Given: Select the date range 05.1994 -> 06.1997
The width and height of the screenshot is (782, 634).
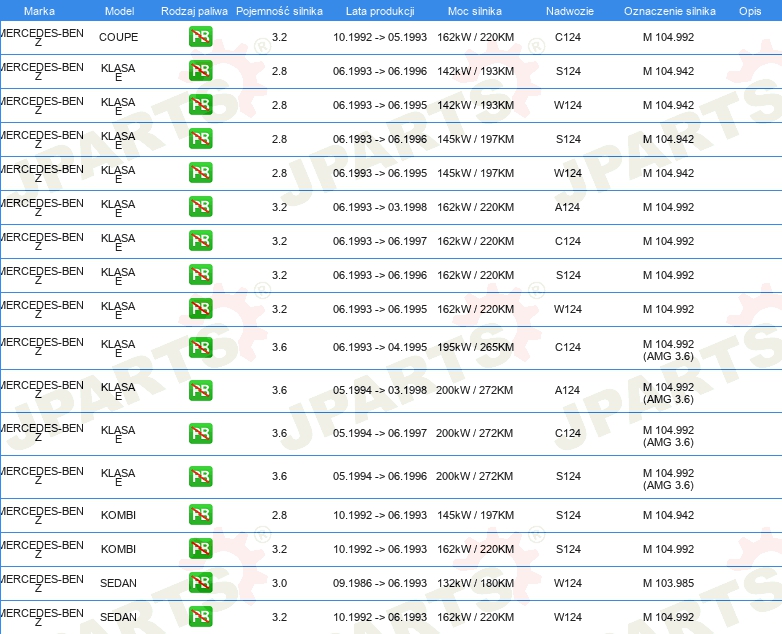Looking at the screenshot, I should point(380,433).
